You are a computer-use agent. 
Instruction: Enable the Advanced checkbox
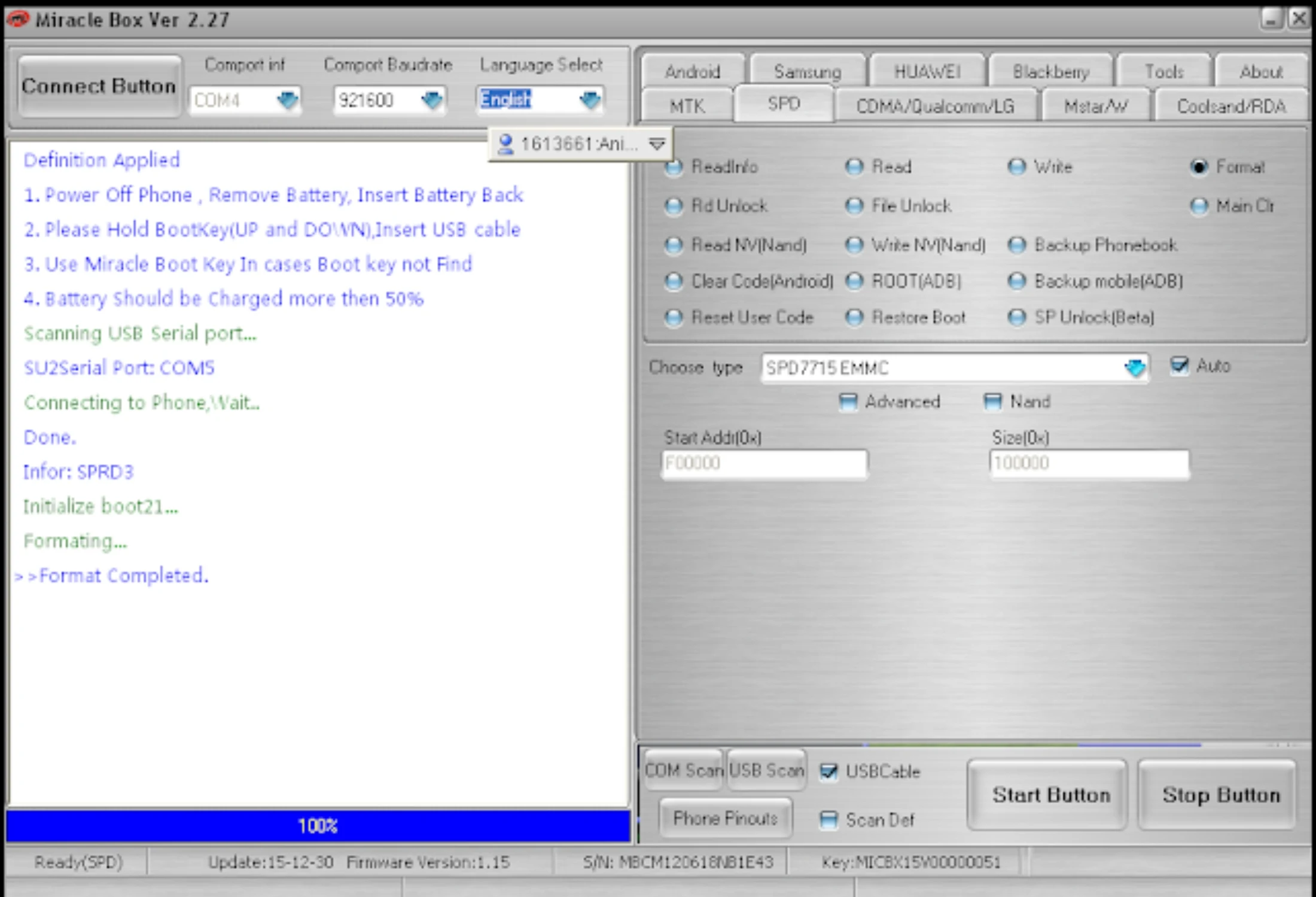848,402
